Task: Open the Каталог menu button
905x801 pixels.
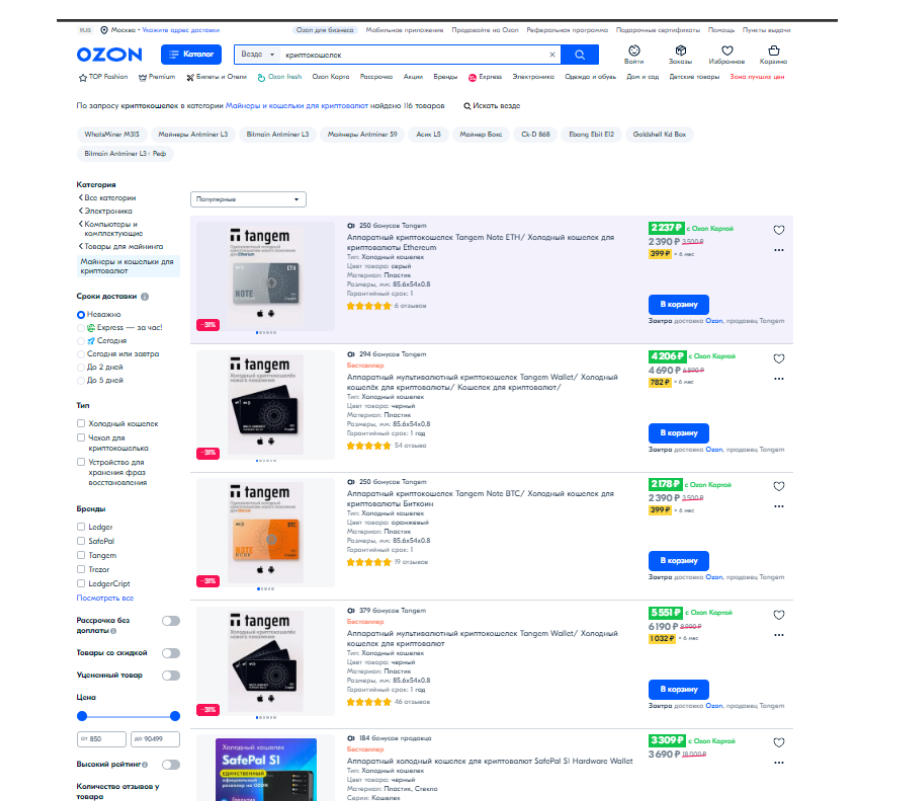Action: [x=191, y=54]
